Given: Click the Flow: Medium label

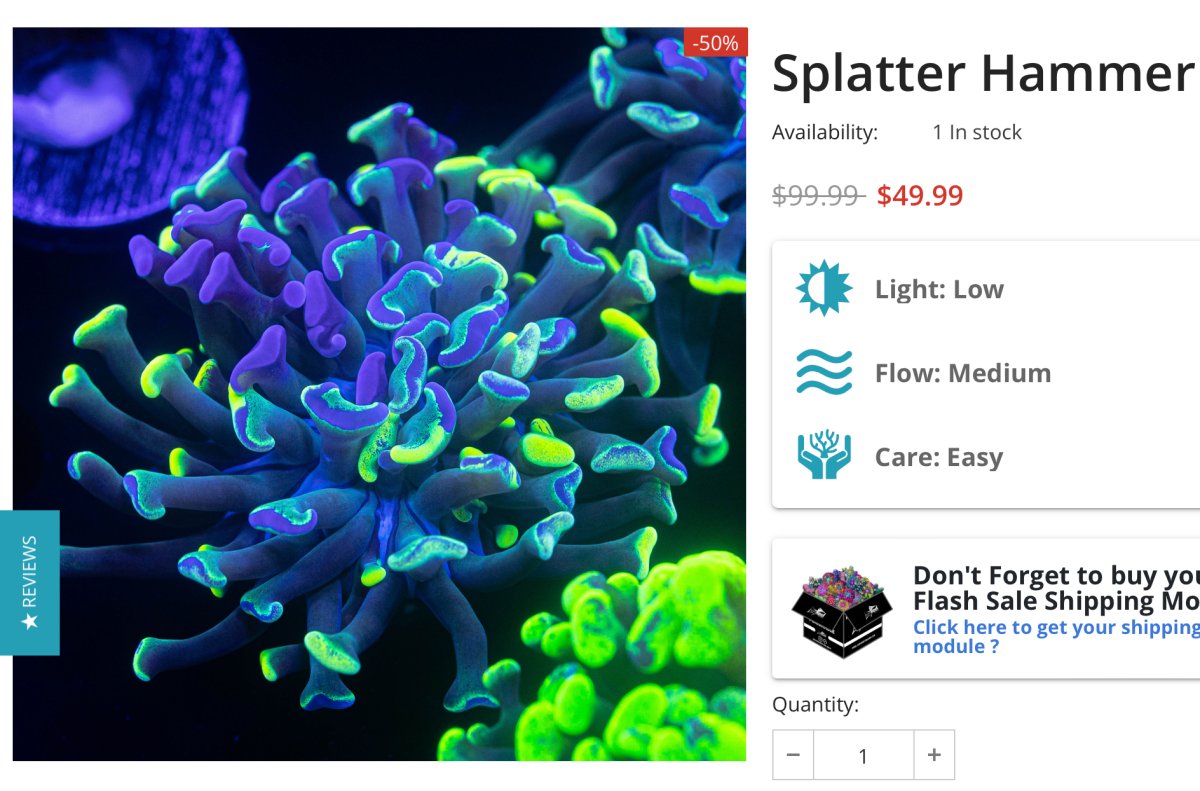Looking at the screenshot, I should (963, 373).
